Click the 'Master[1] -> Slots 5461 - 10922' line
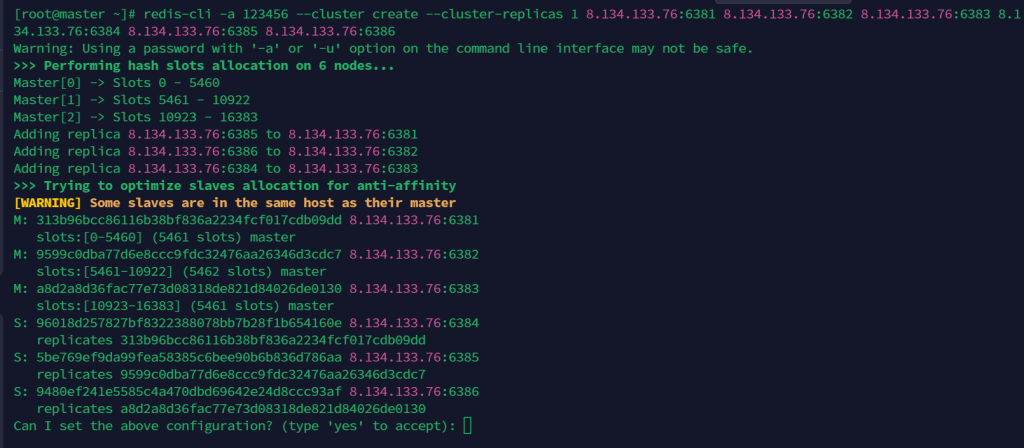The width and height of the screenshot is (1024, 448). (x=131, y=100)
